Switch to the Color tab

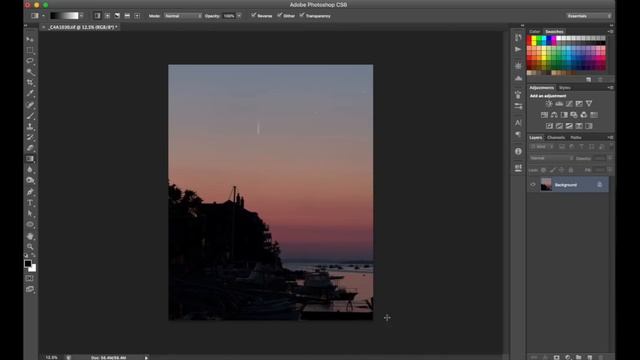click(535, 31)
